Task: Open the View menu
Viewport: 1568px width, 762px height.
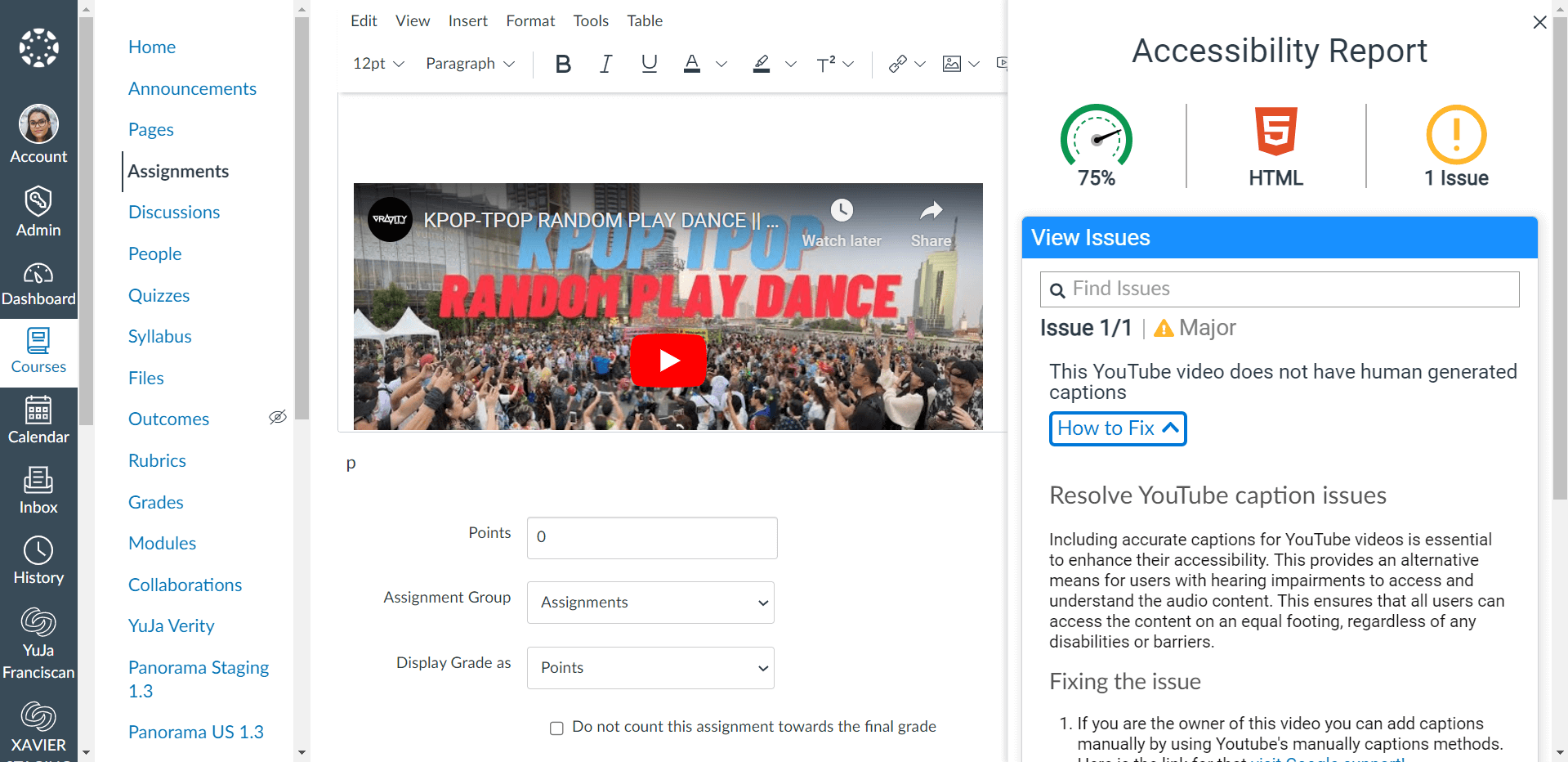Action: [x=413, y=21]
